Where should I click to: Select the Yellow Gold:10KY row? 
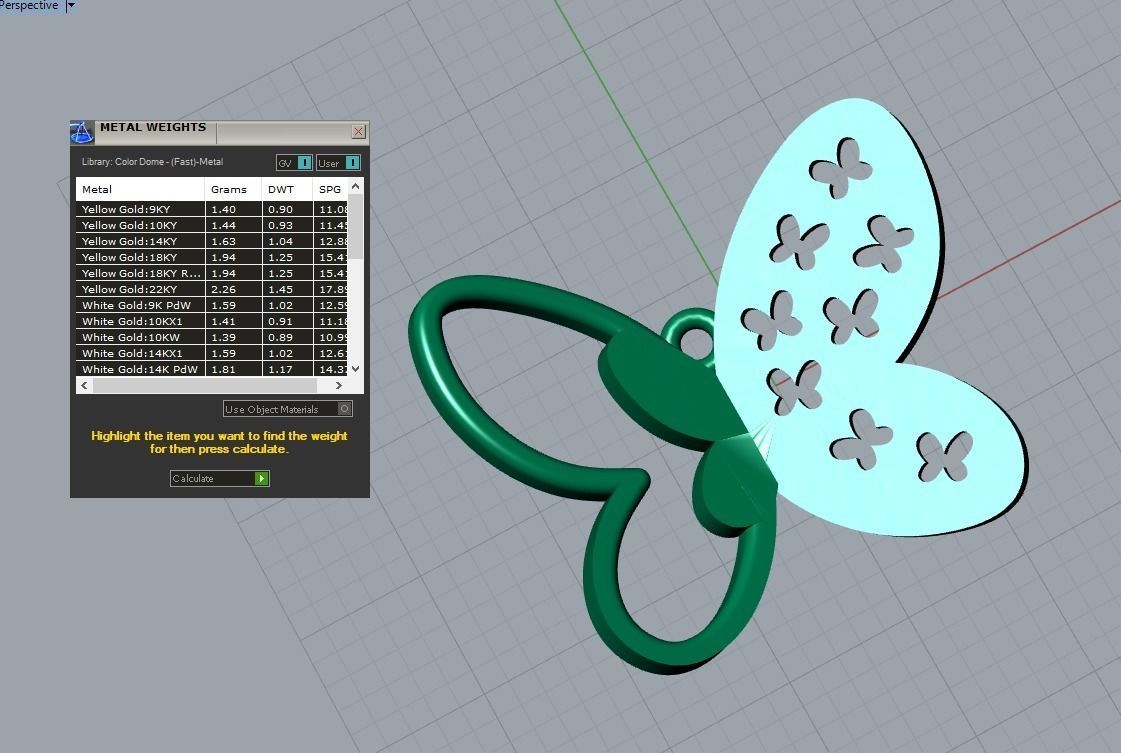212,225
